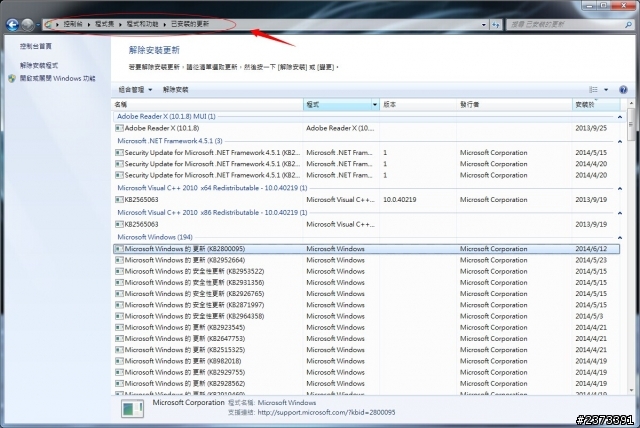The height and width of the screenshot is (428, 640).
Task: Click the vertical scrollbar thumb
Action: point(631,124)
